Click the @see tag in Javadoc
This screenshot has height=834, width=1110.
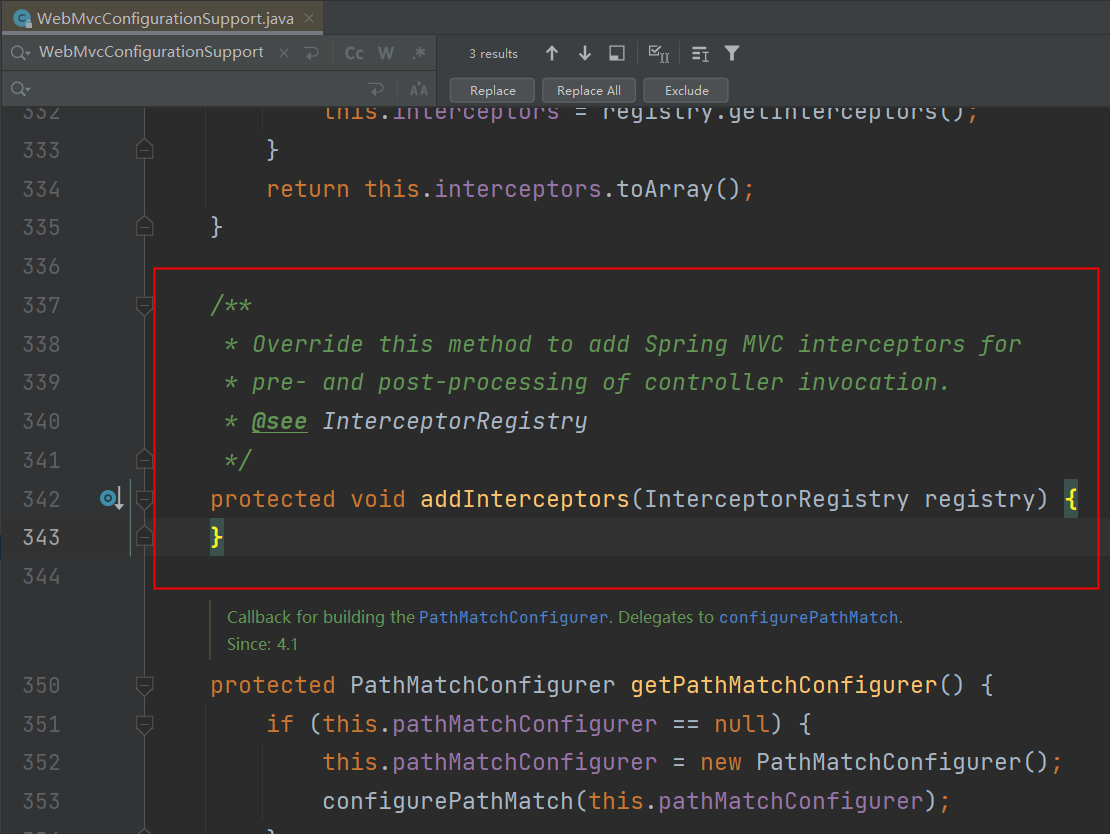(x=280, y=421)
